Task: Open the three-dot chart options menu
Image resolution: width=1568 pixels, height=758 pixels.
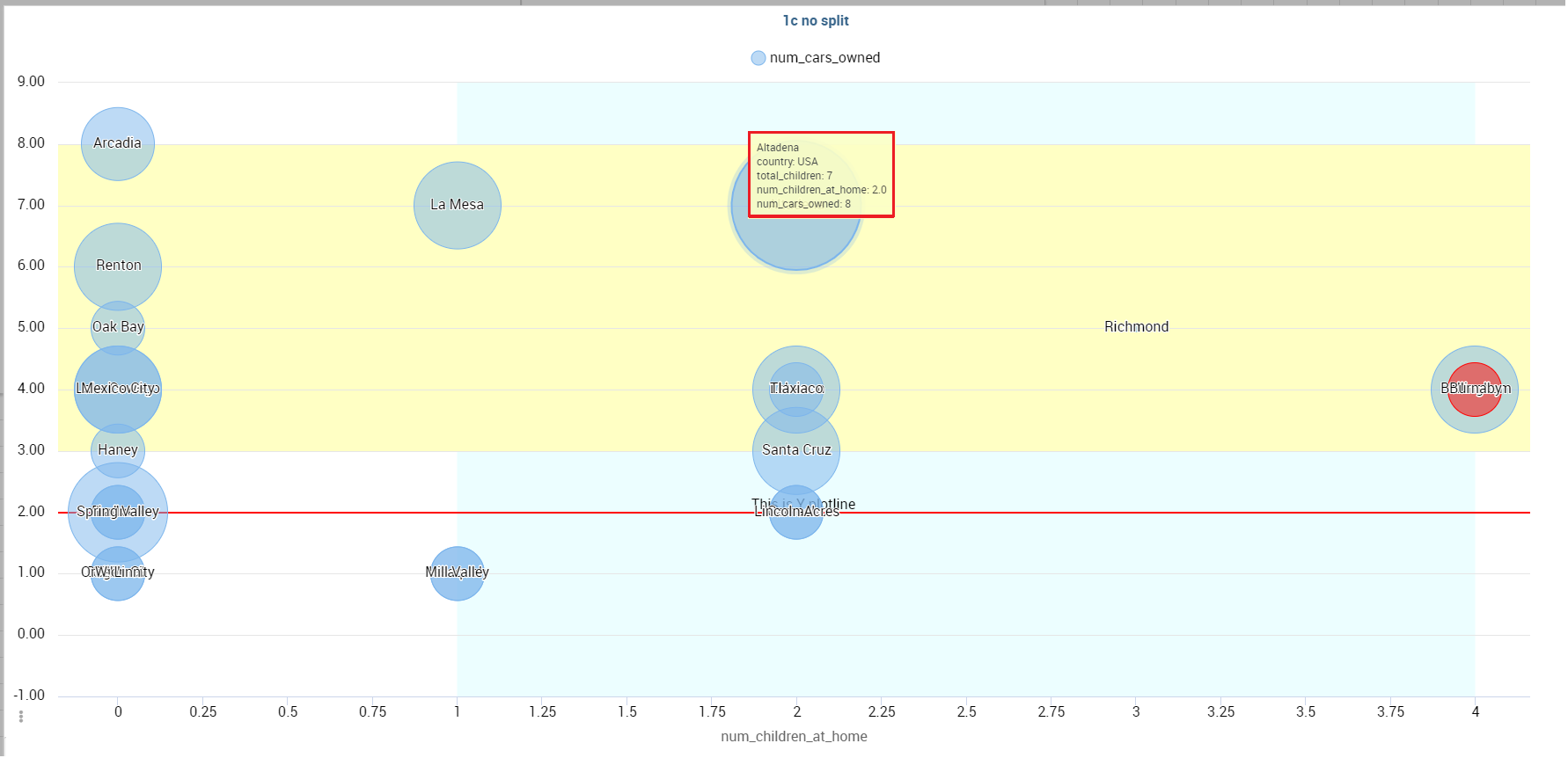Action: [x=21, y=717]
